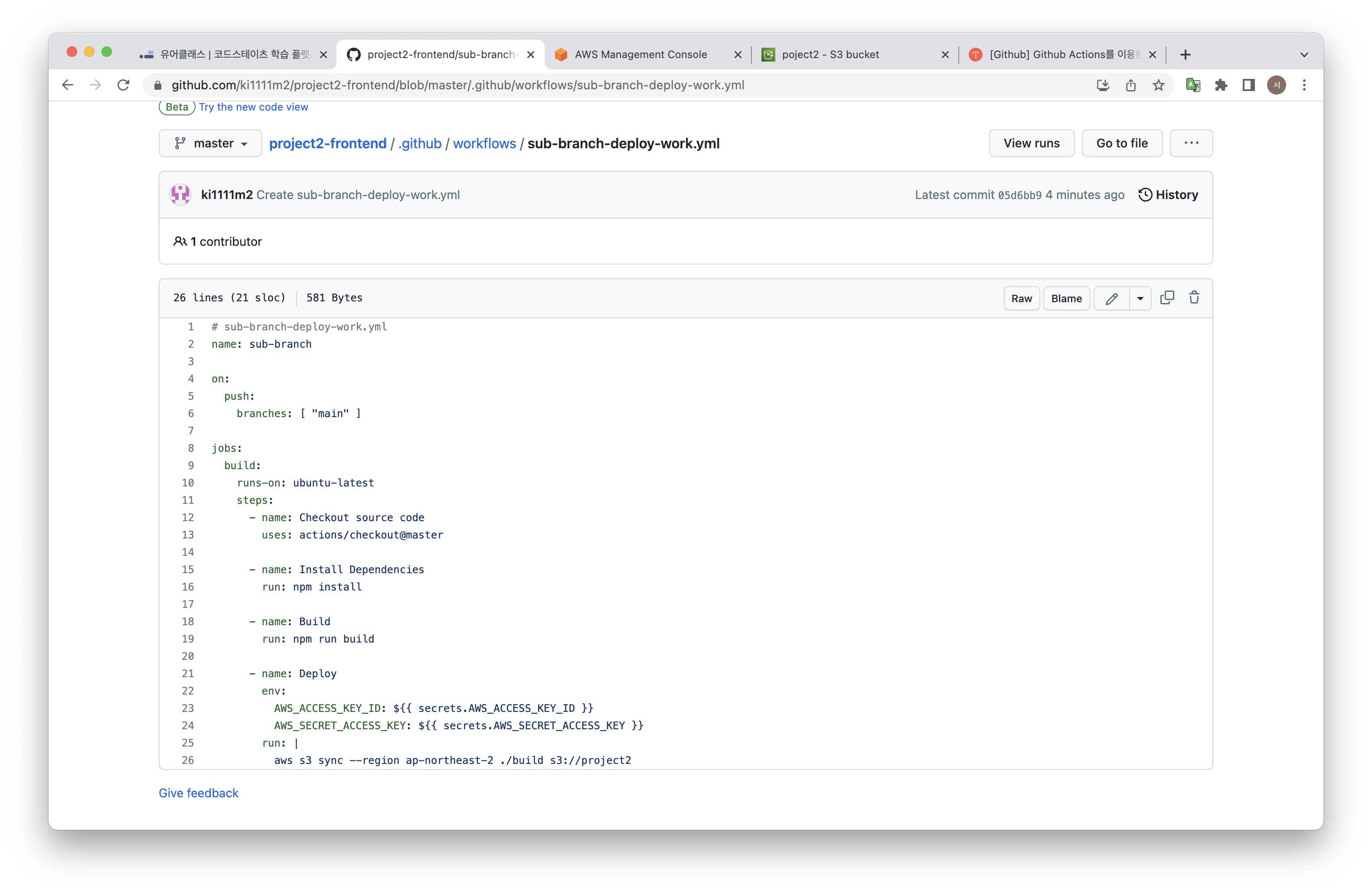Click the View runs button
1372x894 pixels.
[x=1031, y=144]
